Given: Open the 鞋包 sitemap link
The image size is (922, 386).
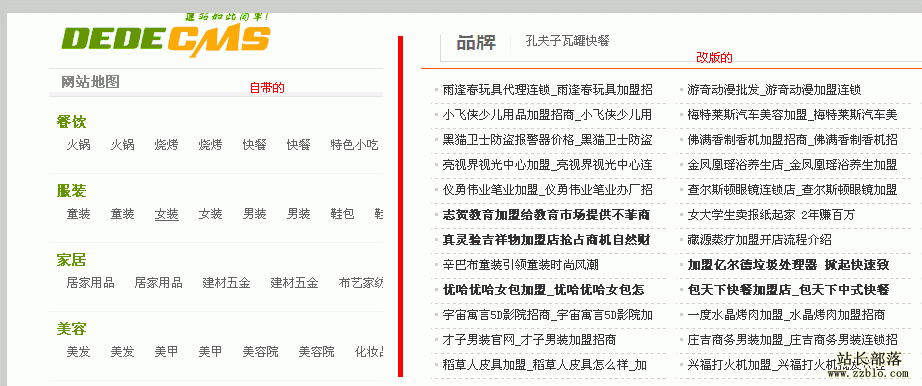Looking at the screenshot, I should point(343,214).
